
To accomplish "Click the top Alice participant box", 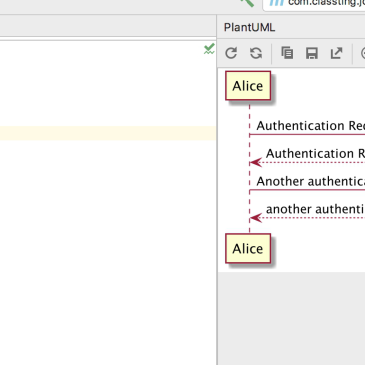I will pos(248,86).
